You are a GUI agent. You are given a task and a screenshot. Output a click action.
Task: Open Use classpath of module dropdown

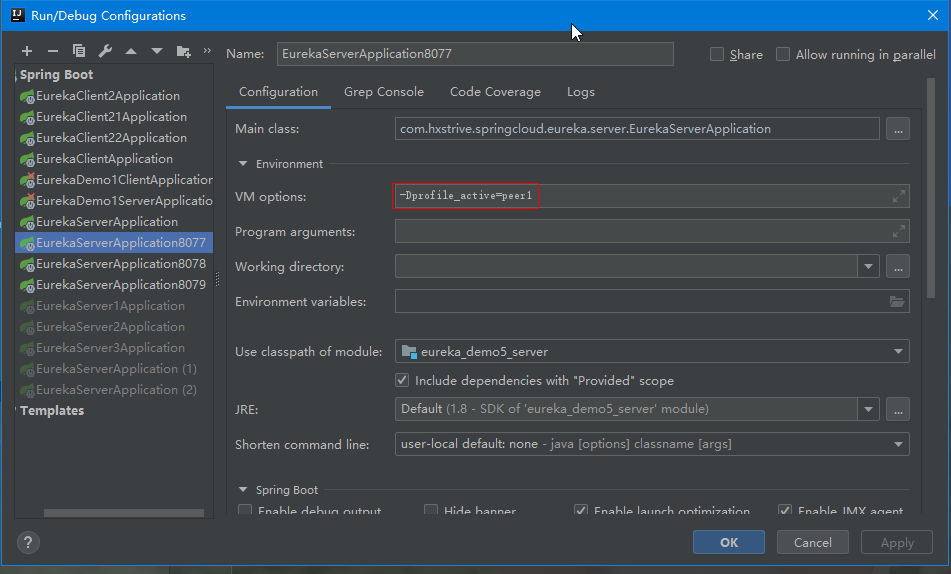coord(898,352)
